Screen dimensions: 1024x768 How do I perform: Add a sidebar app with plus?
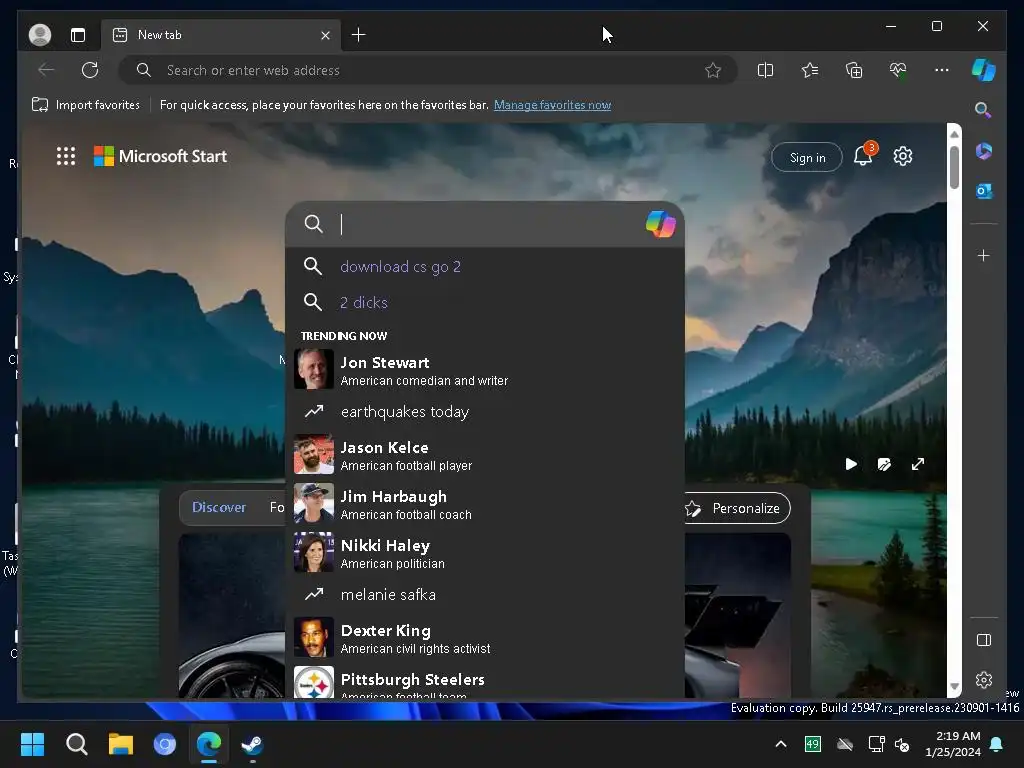983,255
